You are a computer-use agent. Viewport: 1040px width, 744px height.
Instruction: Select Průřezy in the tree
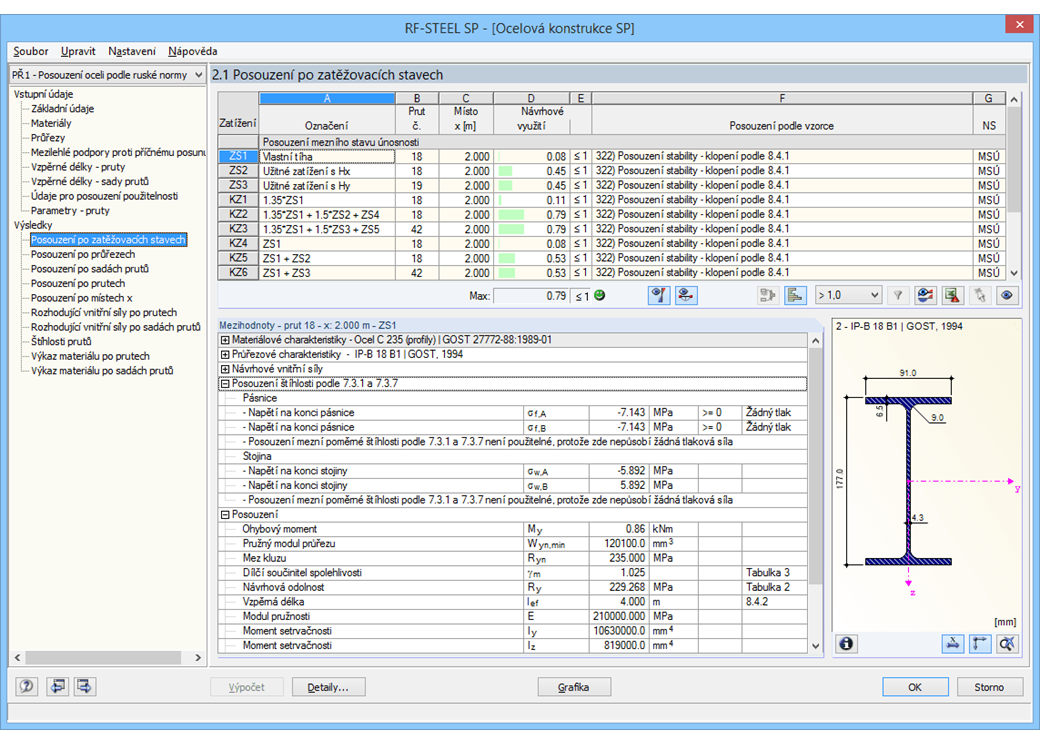coord(48,138)
